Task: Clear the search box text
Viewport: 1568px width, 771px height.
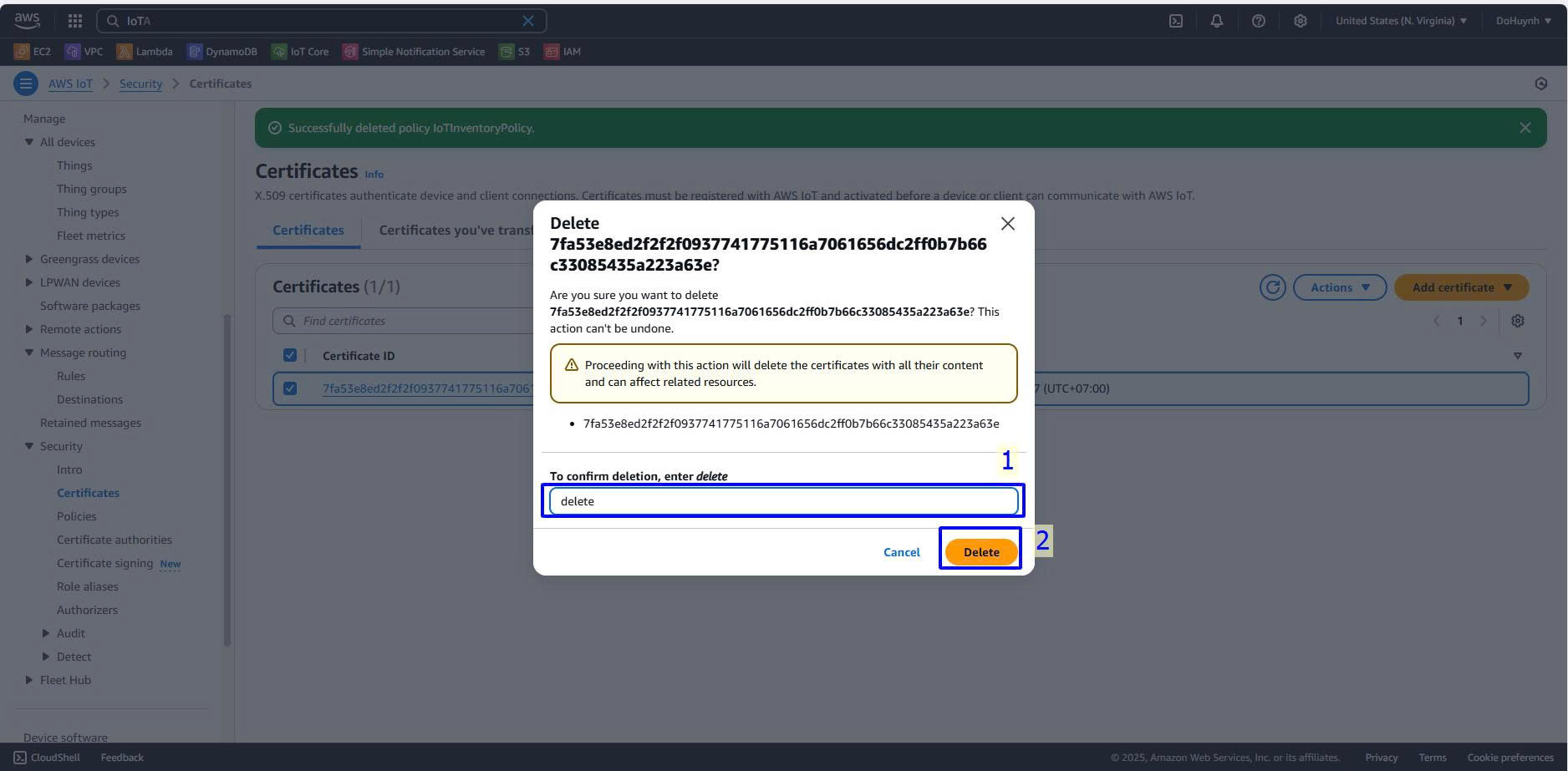Action: pos(527,21)
